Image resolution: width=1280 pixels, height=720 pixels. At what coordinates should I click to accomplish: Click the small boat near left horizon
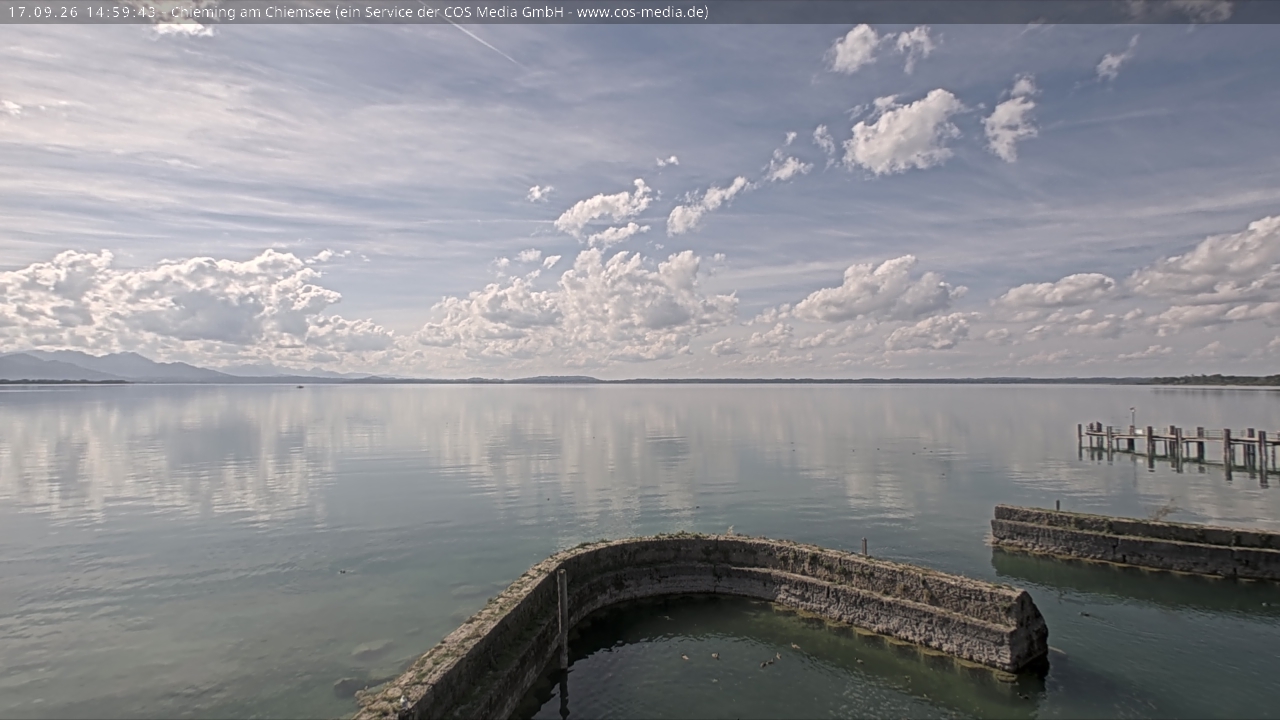(x=298, y=386)
